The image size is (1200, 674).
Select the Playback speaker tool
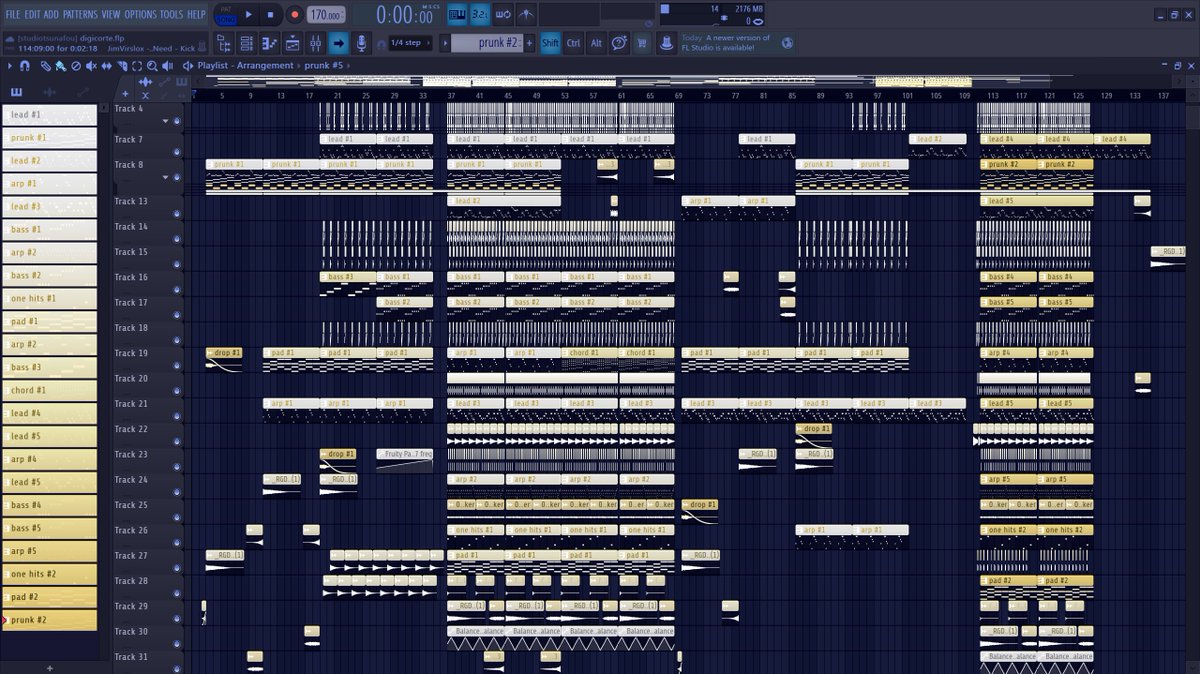pyautogui.click(x=166, y=66)
